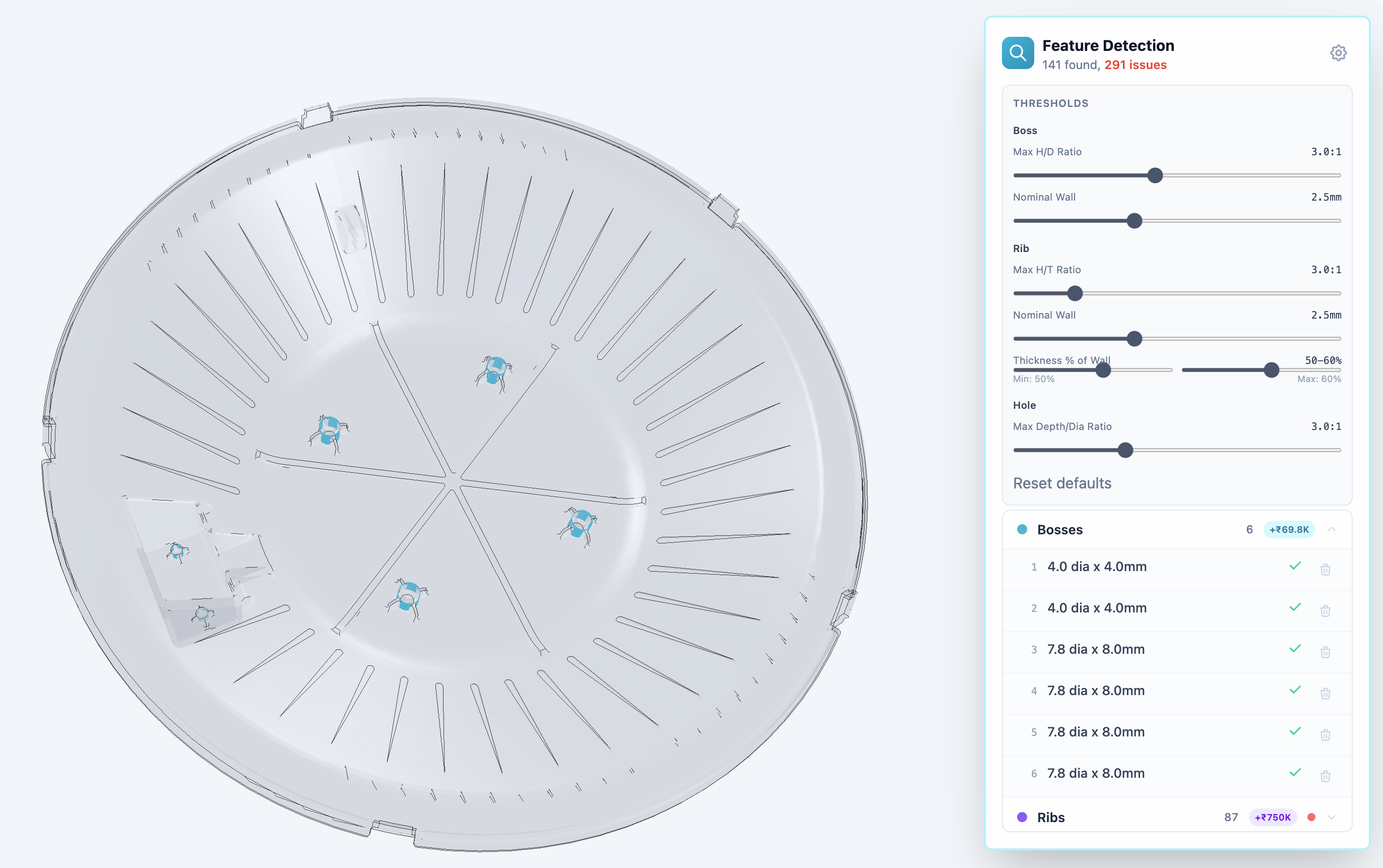Toggle the green checkmark on boss 3

(x=1295, y=649)
